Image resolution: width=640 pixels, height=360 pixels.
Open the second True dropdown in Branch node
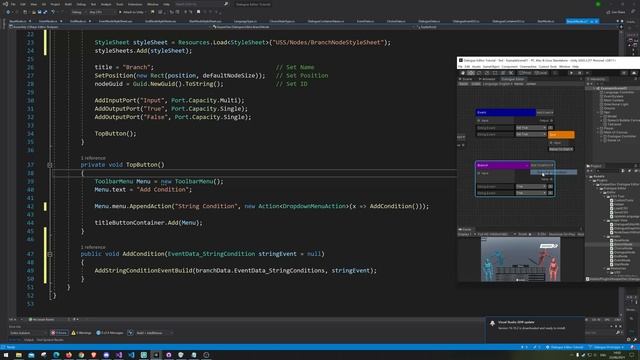(531, 193)
